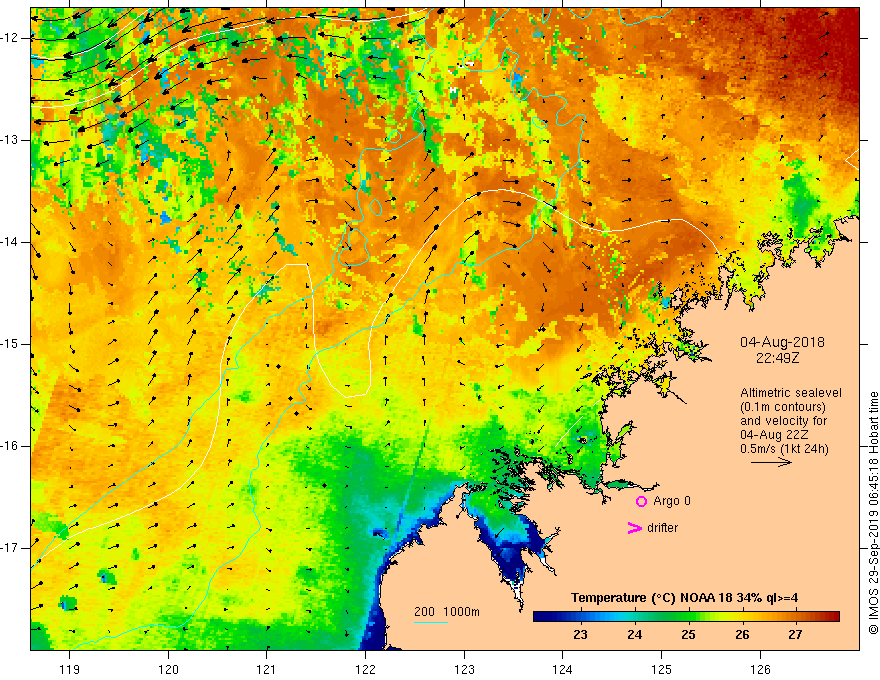The width and height of the screenshot is (880, 680).
Task: Click the latitude label -15
Action: [11, 344]
